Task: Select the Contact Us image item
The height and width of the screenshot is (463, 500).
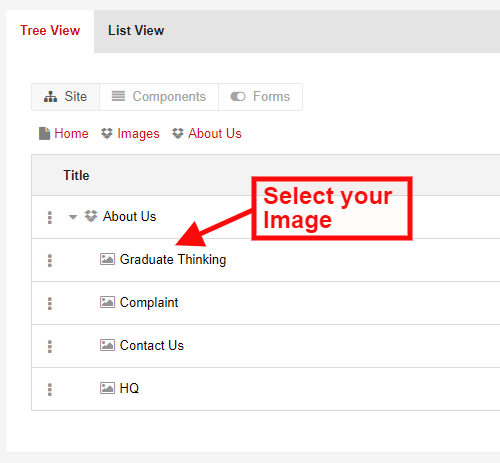Action: (x=152, y=345)
